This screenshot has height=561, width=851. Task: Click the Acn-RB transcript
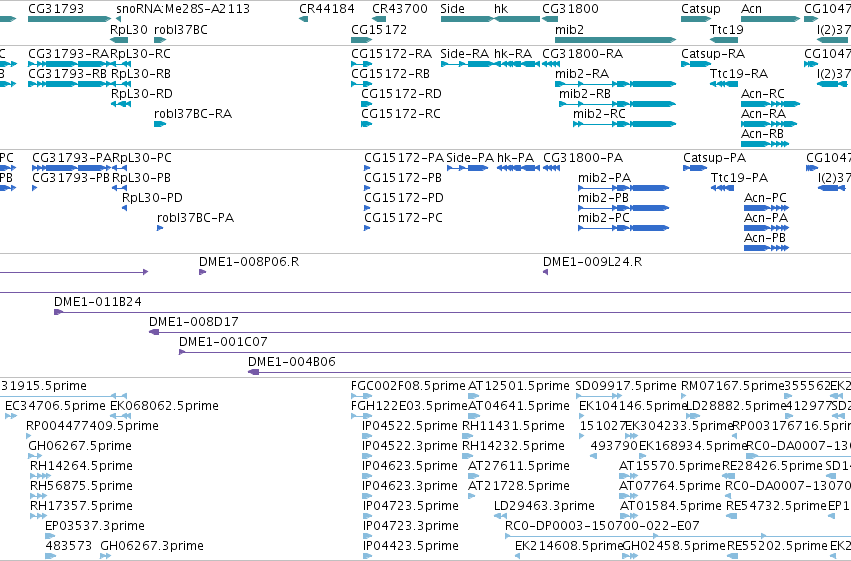(765, 144)
